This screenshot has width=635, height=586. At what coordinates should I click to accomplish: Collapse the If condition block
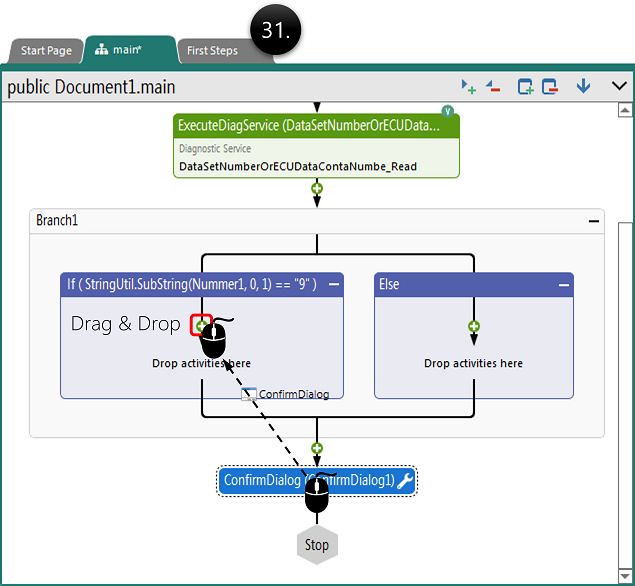(334, 284)
